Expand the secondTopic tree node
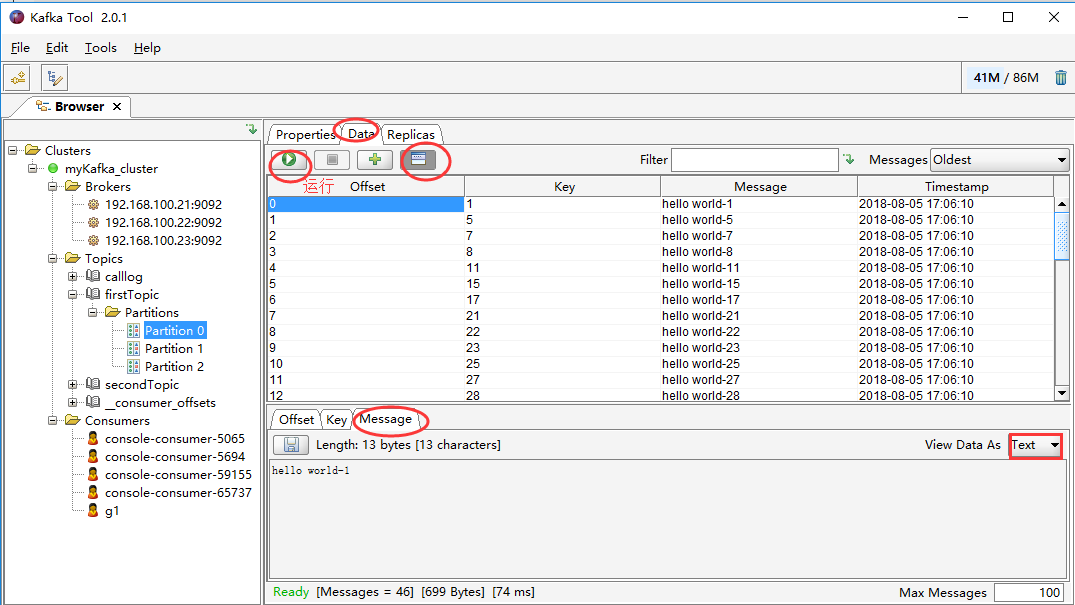Image resolution: width=1075 pixels, height=605 pixels. coord(73,385)
